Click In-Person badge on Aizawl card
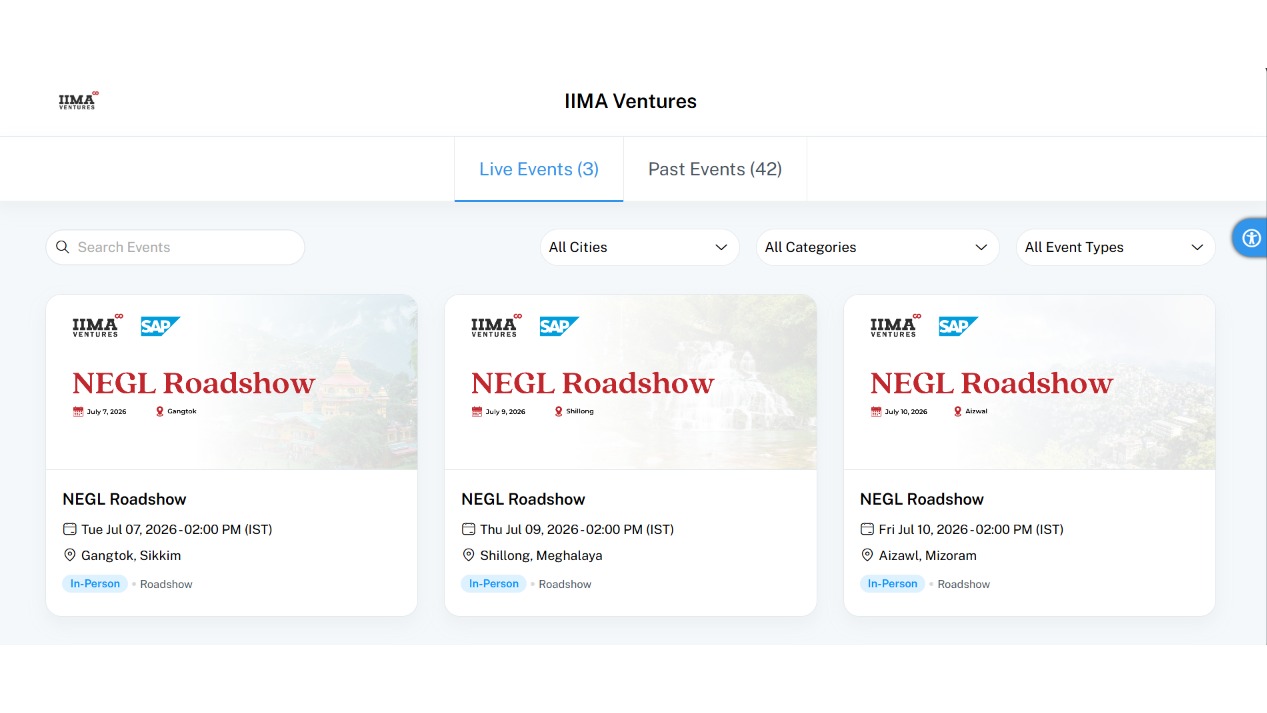Image resolution: width=1267 pixels, height=713 pixels. [x=893, y=584]
